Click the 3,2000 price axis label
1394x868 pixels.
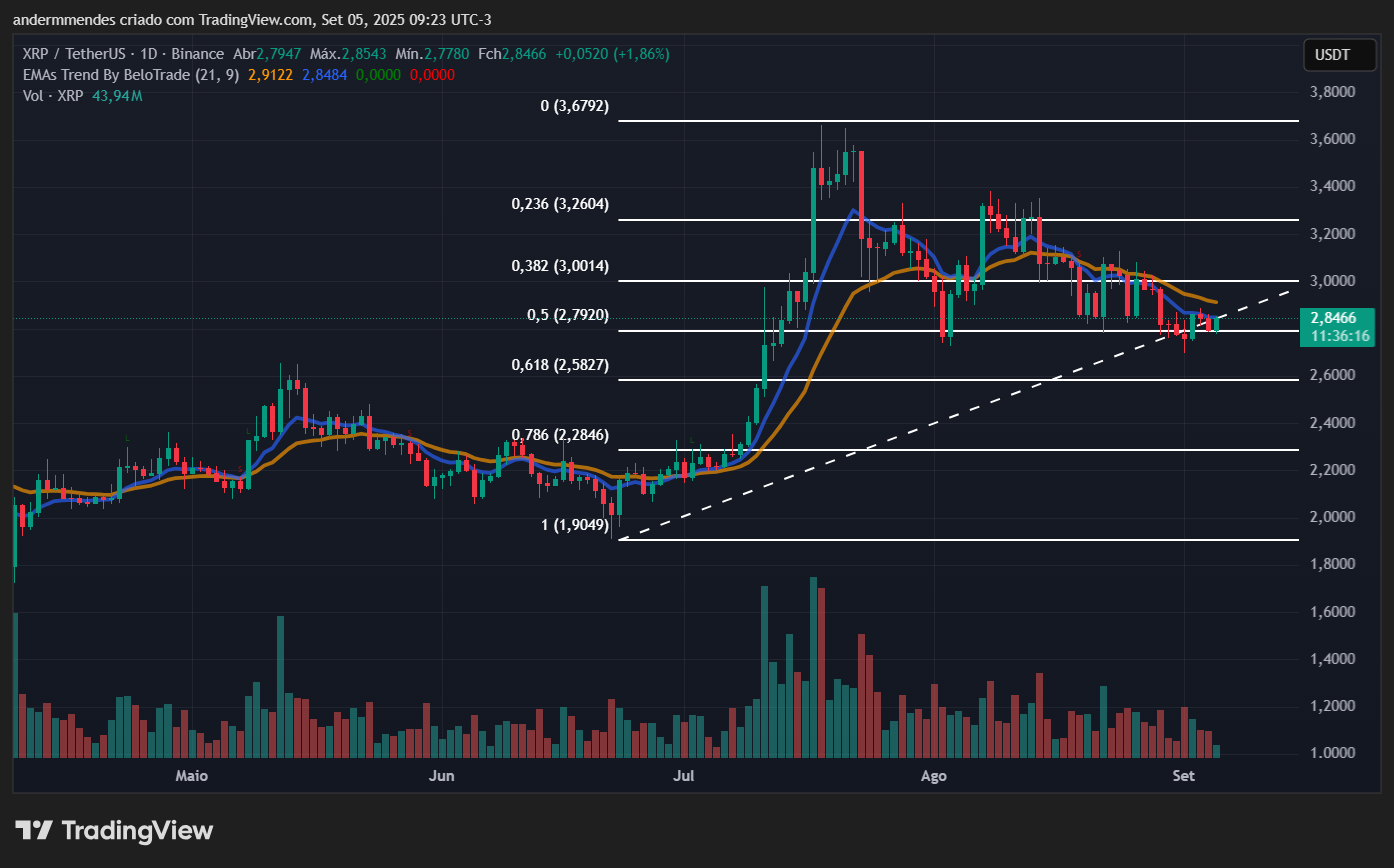tap(1333, 234)
